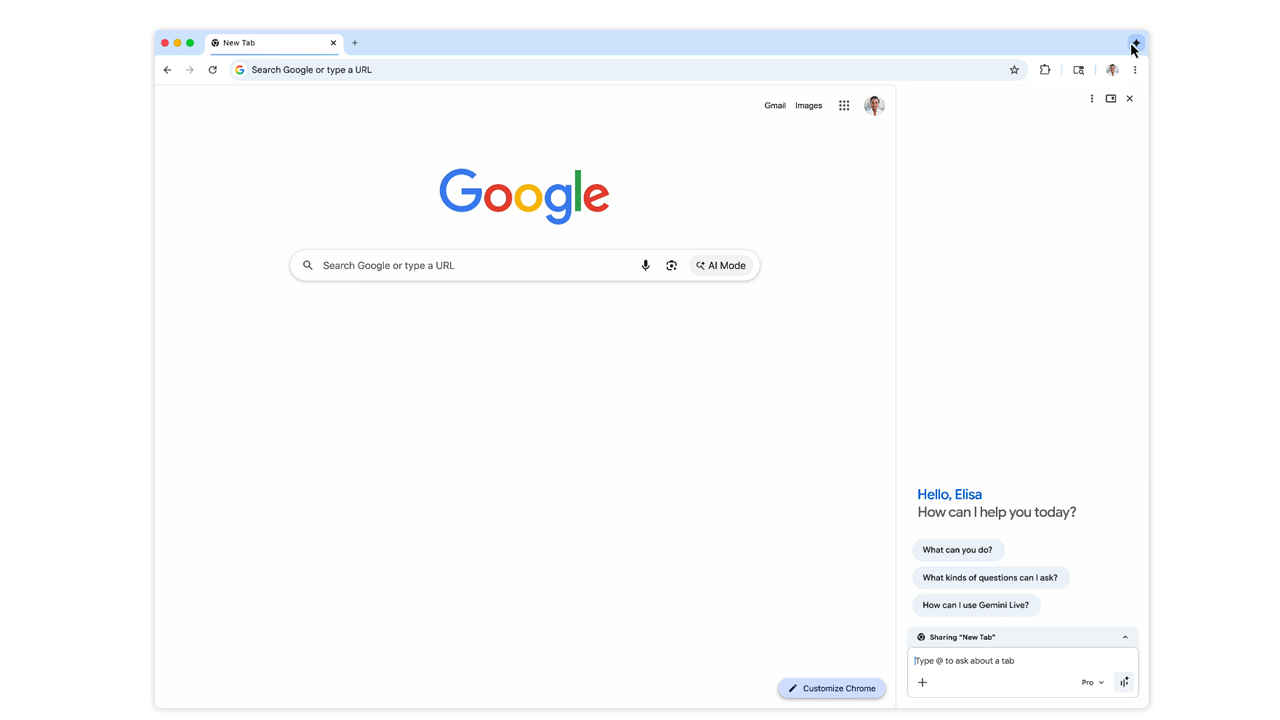This screenshot has height=720, width=1280.
Task: Bookmark this page with the star icon
Action: click(1014, 70)
